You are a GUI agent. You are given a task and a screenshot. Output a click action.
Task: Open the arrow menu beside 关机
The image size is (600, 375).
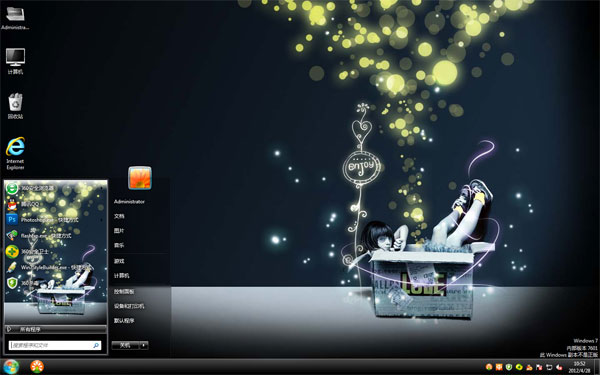pos(144,345)
